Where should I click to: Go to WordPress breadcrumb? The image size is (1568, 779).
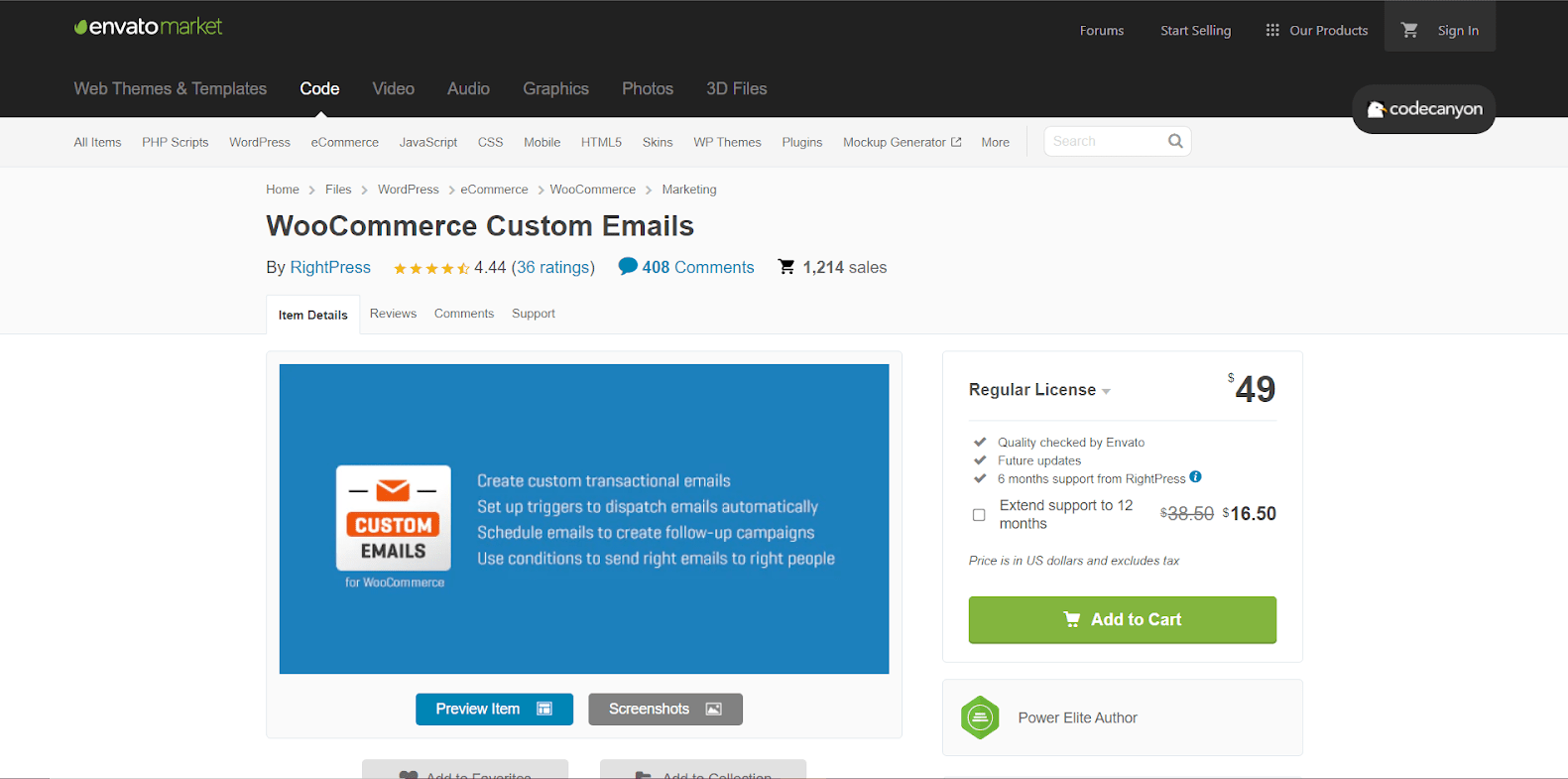tap(408, 189)
